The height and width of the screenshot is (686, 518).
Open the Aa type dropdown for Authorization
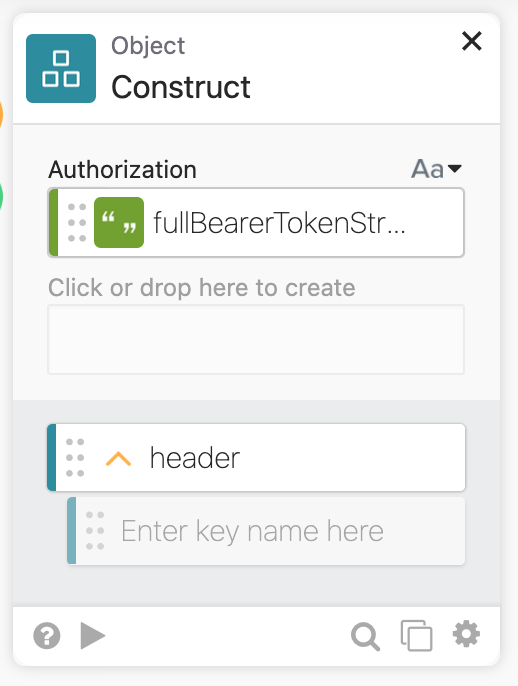pos(436,169)
